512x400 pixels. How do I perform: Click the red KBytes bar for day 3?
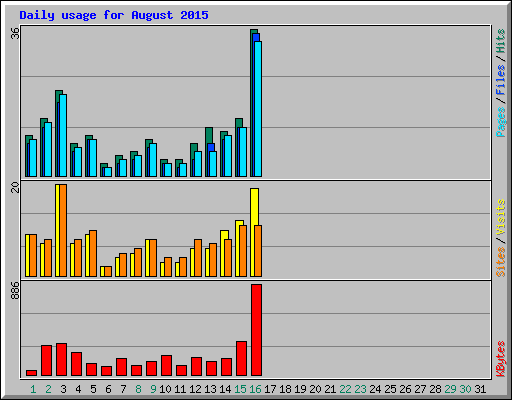[61, 360]
